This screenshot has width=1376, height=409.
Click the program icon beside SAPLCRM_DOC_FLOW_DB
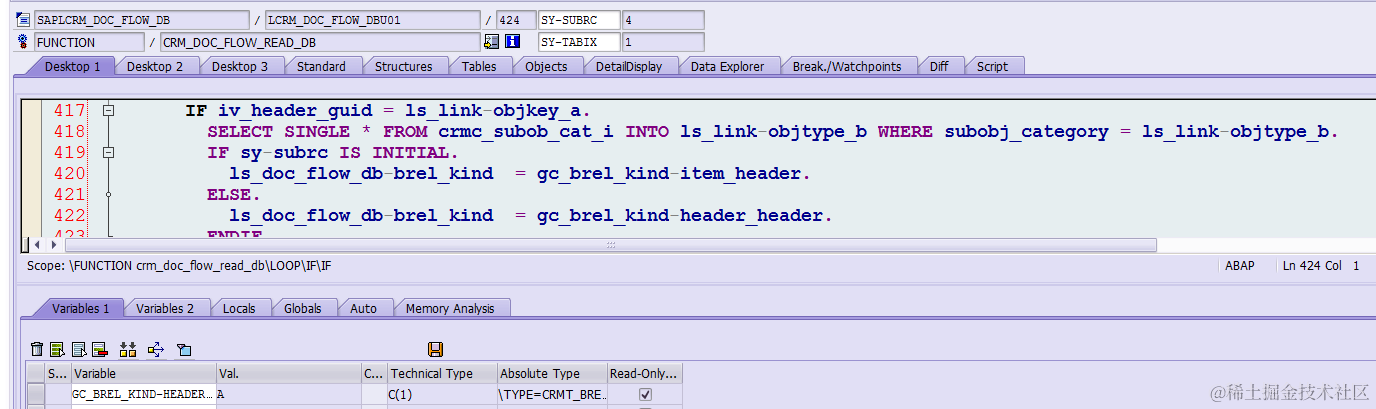click(24, 20)
